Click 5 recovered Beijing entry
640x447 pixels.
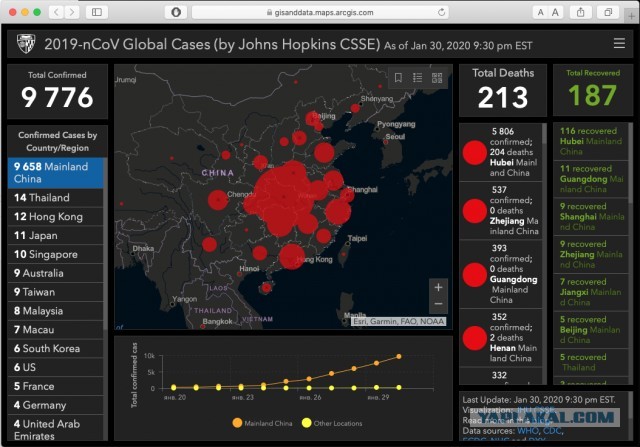pos(591,330)
